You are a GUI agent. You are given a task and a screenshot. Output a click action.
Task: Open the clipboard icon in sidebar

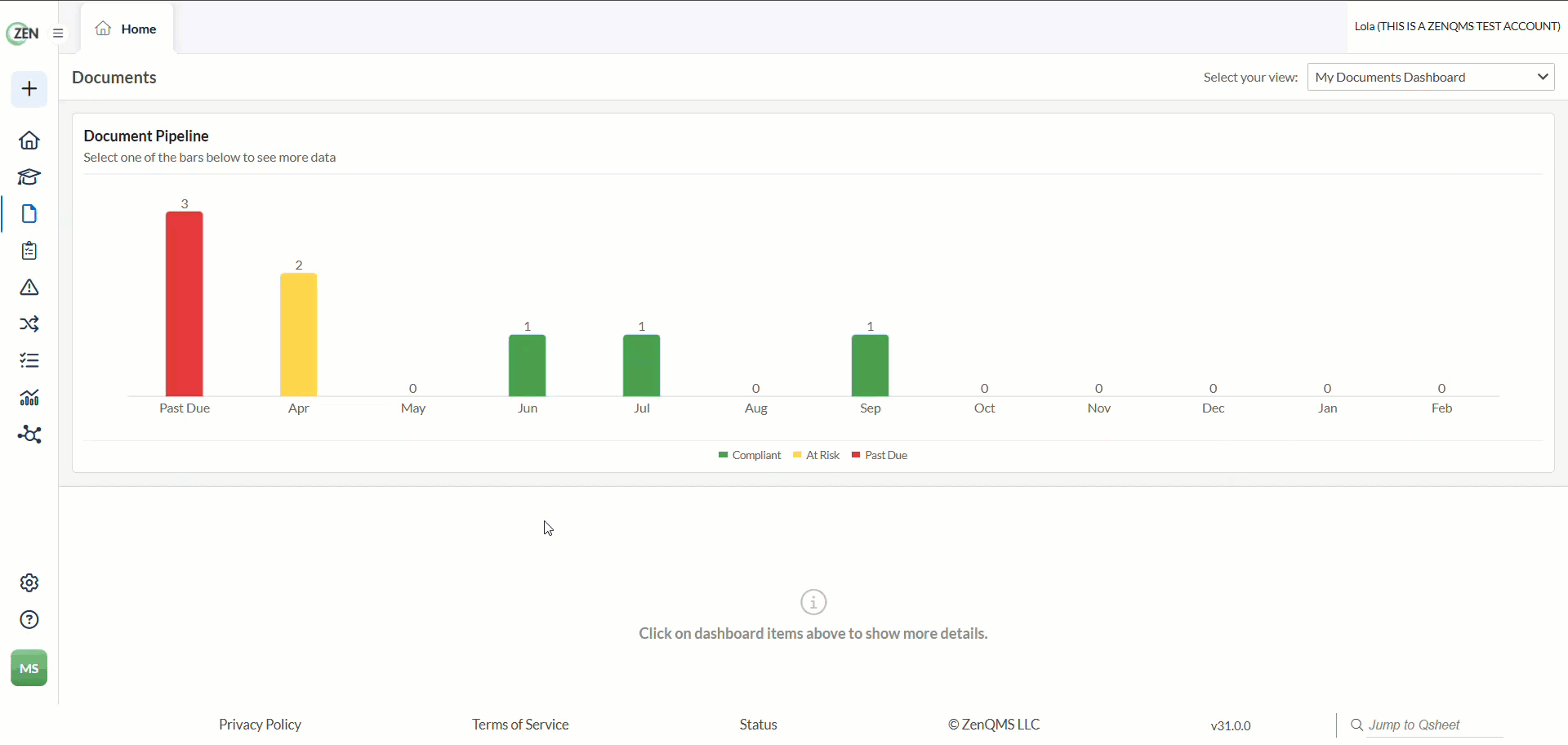29,251
